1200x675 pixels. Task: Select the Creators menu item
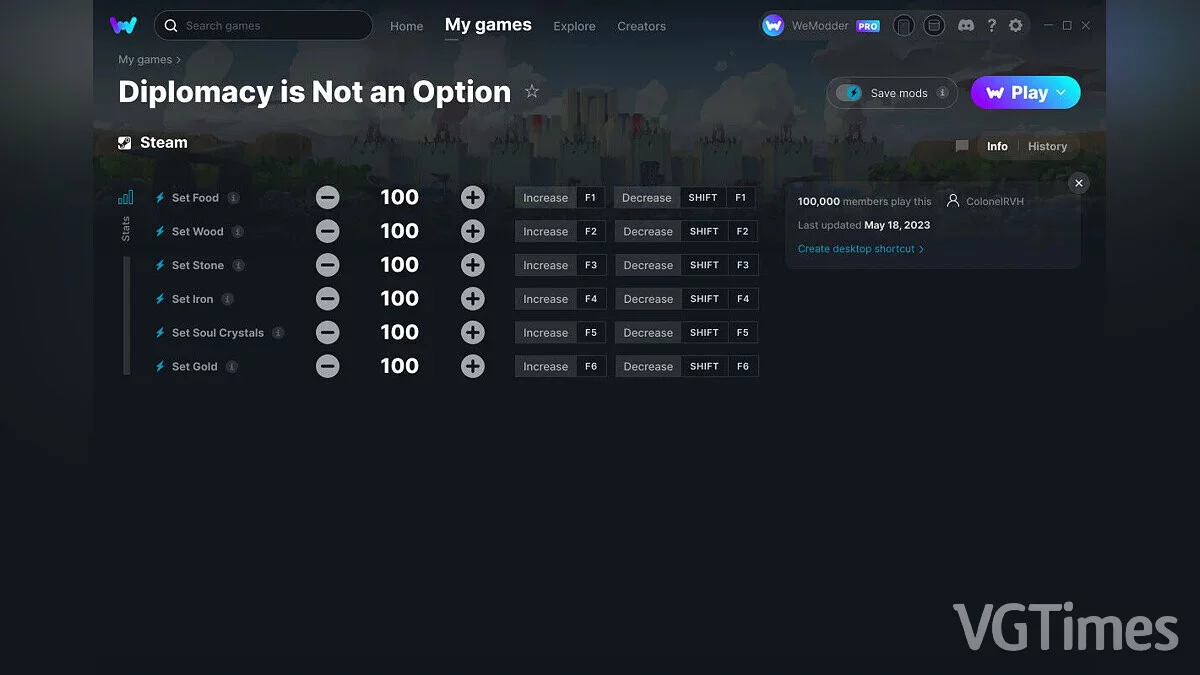(641, 27)
